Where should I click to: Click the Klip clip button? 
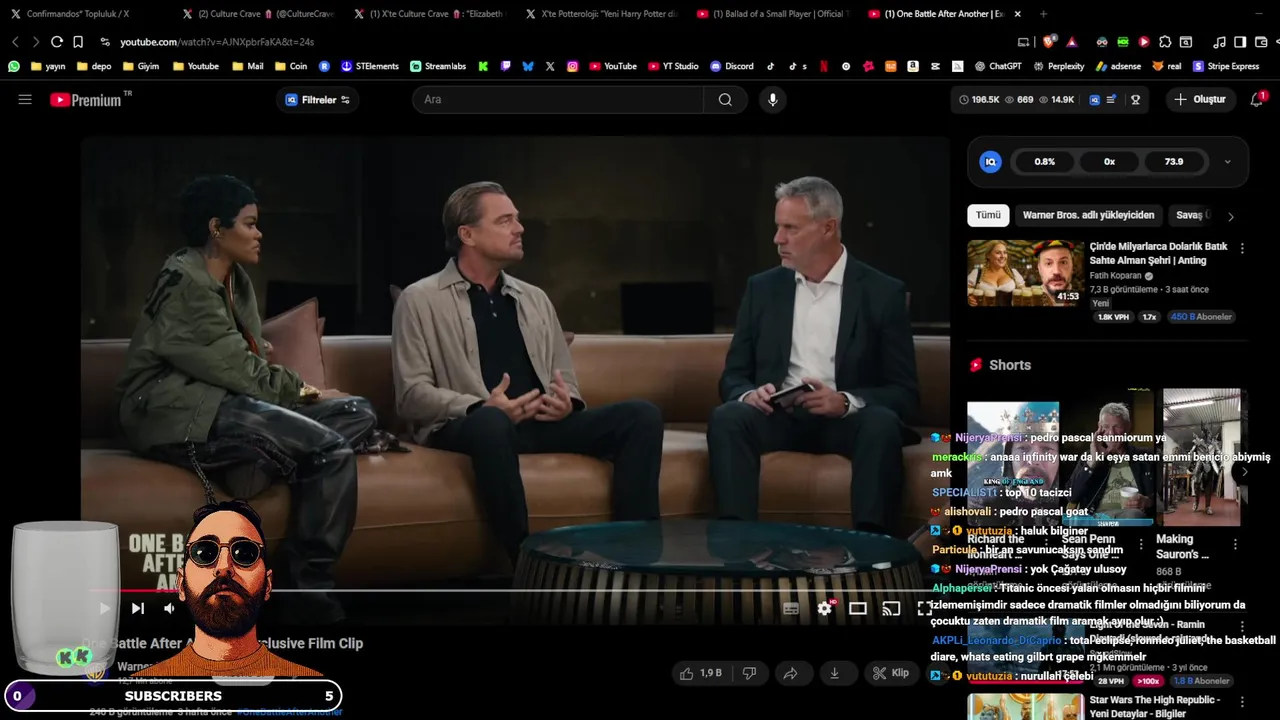click(890, 673)
